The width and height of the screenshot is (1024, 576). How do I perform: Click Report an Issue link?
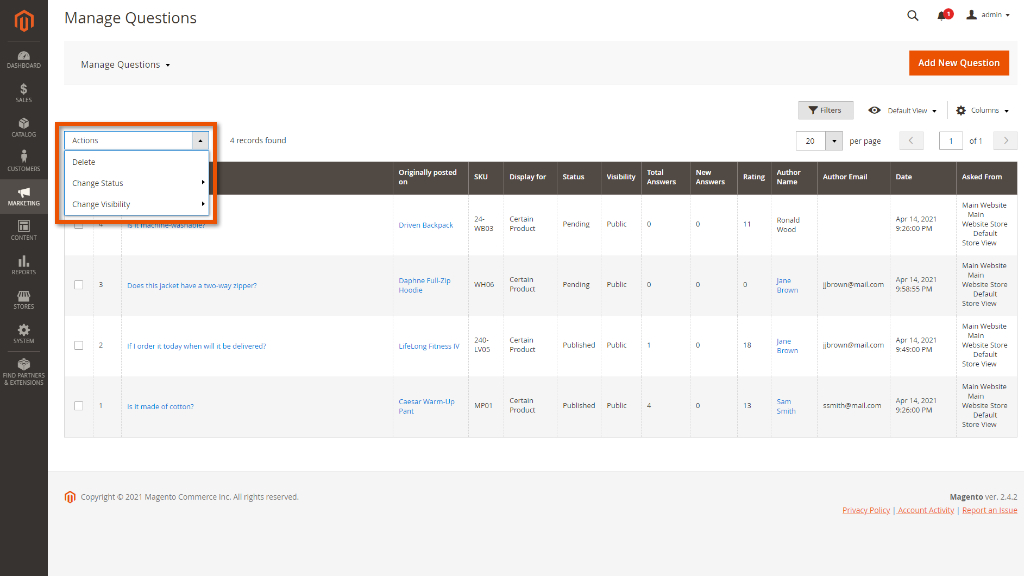click(989, 510)
